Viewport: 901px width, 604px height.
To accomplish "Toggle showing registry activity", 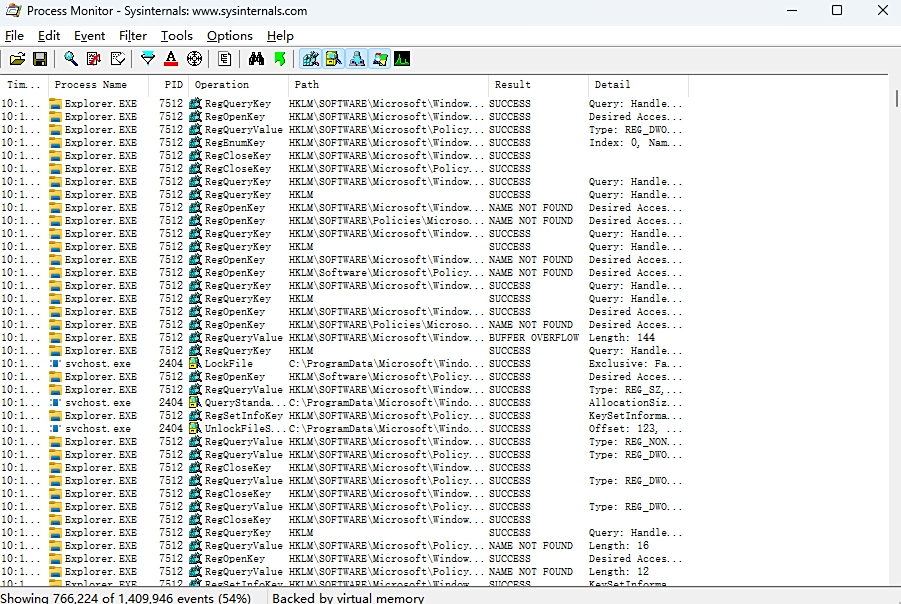I will pyautogui.click(x=310, y=58).
